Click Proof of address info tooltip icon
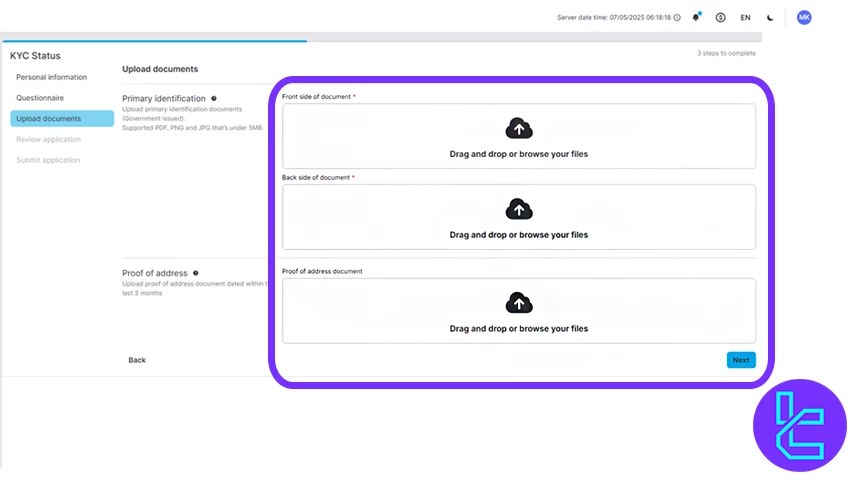The image size is (860, 484). tap(196, 273)
